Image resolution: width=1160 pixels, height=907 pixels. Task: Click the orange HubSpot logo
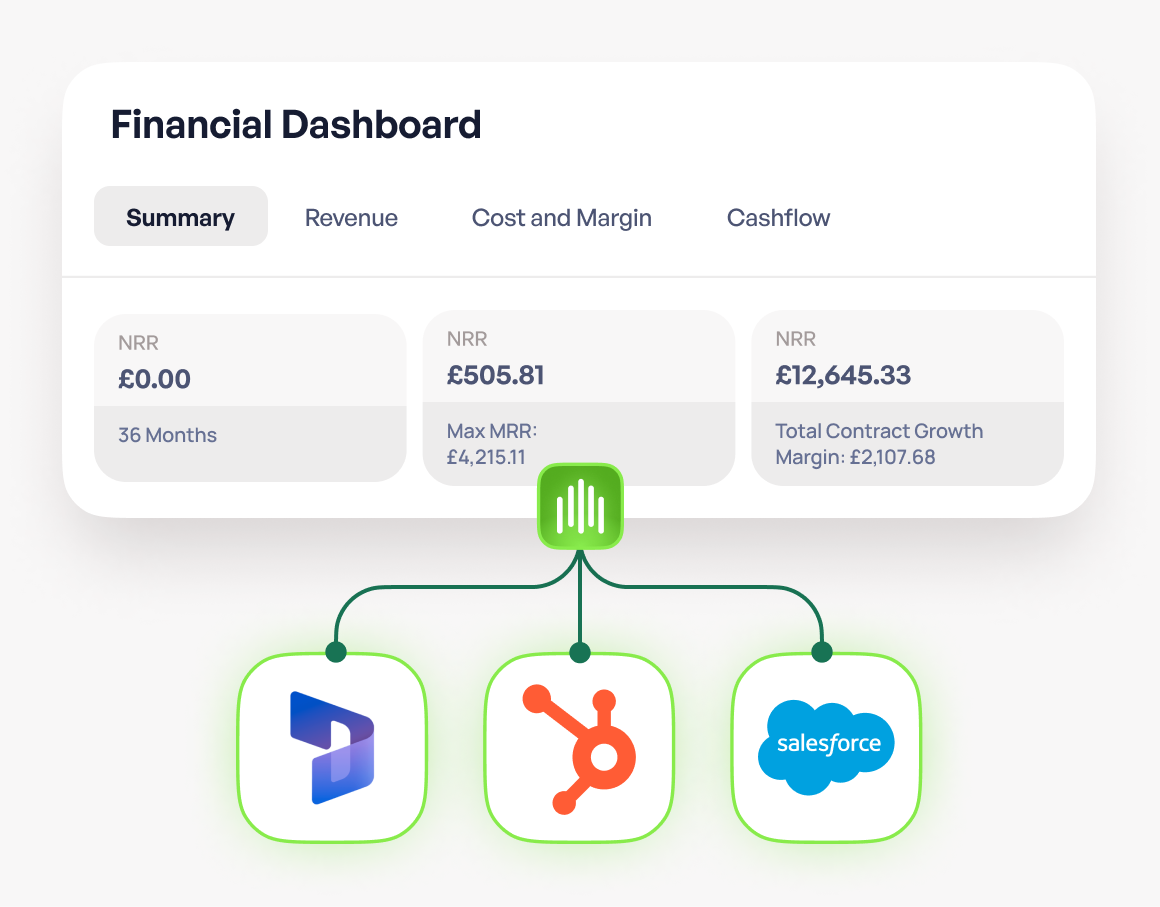pyautogui.click(x=579, y=747)
